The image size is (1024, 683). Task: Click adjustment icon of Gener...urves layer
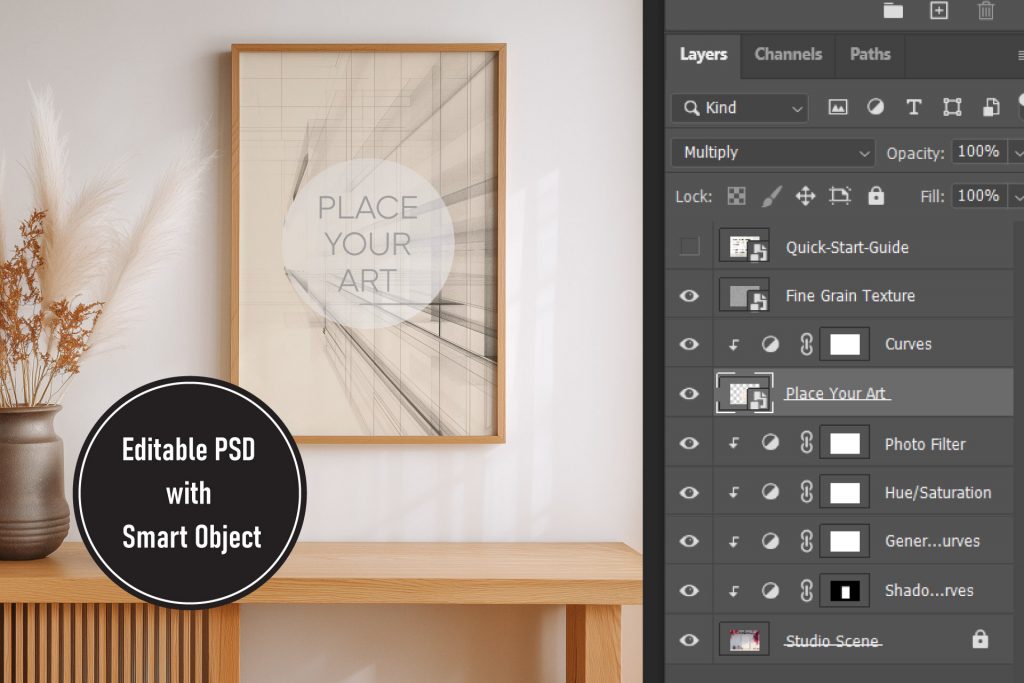click(770, 541)
